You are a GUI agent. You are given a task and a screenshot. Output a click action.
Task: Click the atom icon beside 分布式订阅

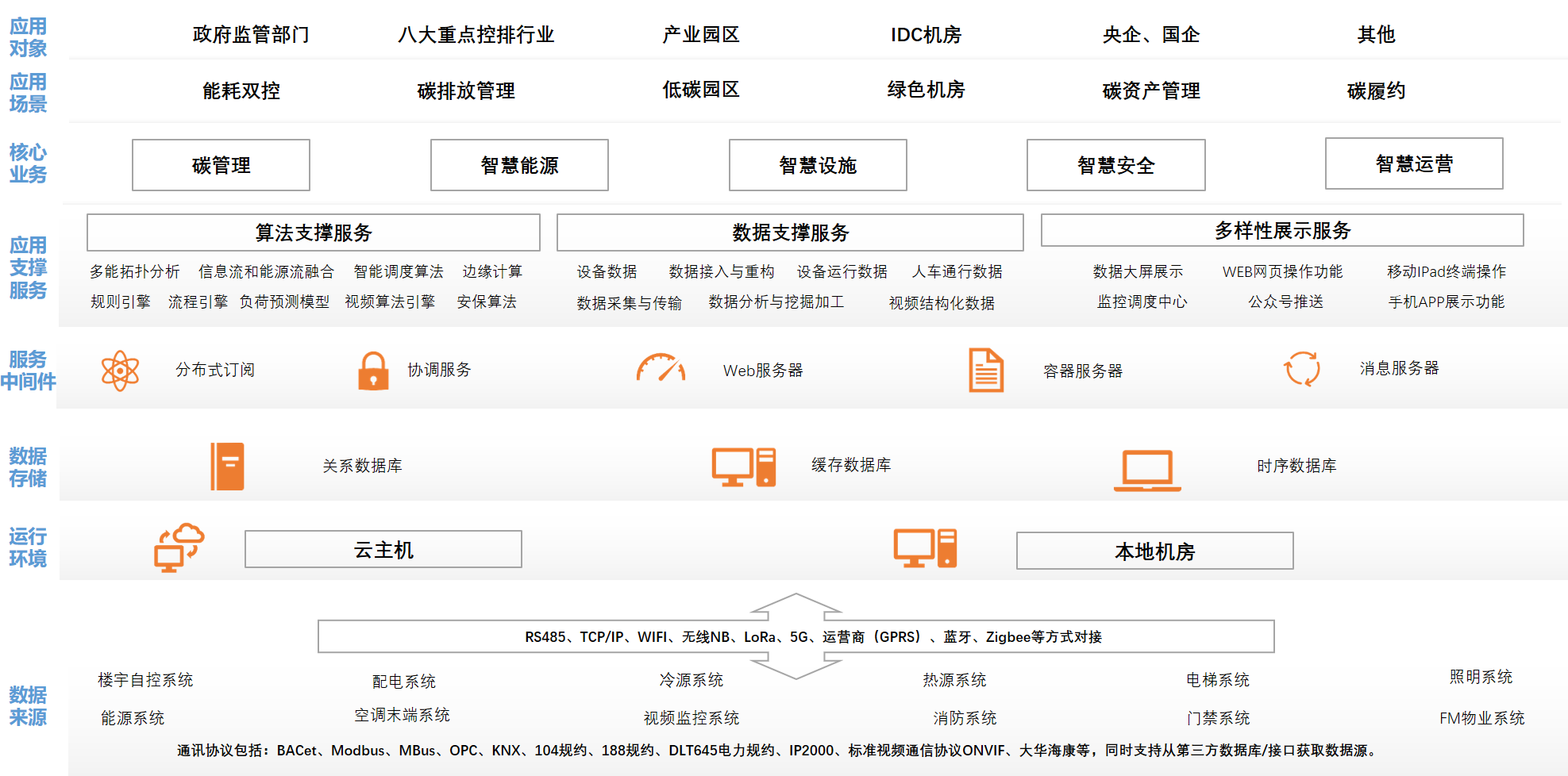120,371
